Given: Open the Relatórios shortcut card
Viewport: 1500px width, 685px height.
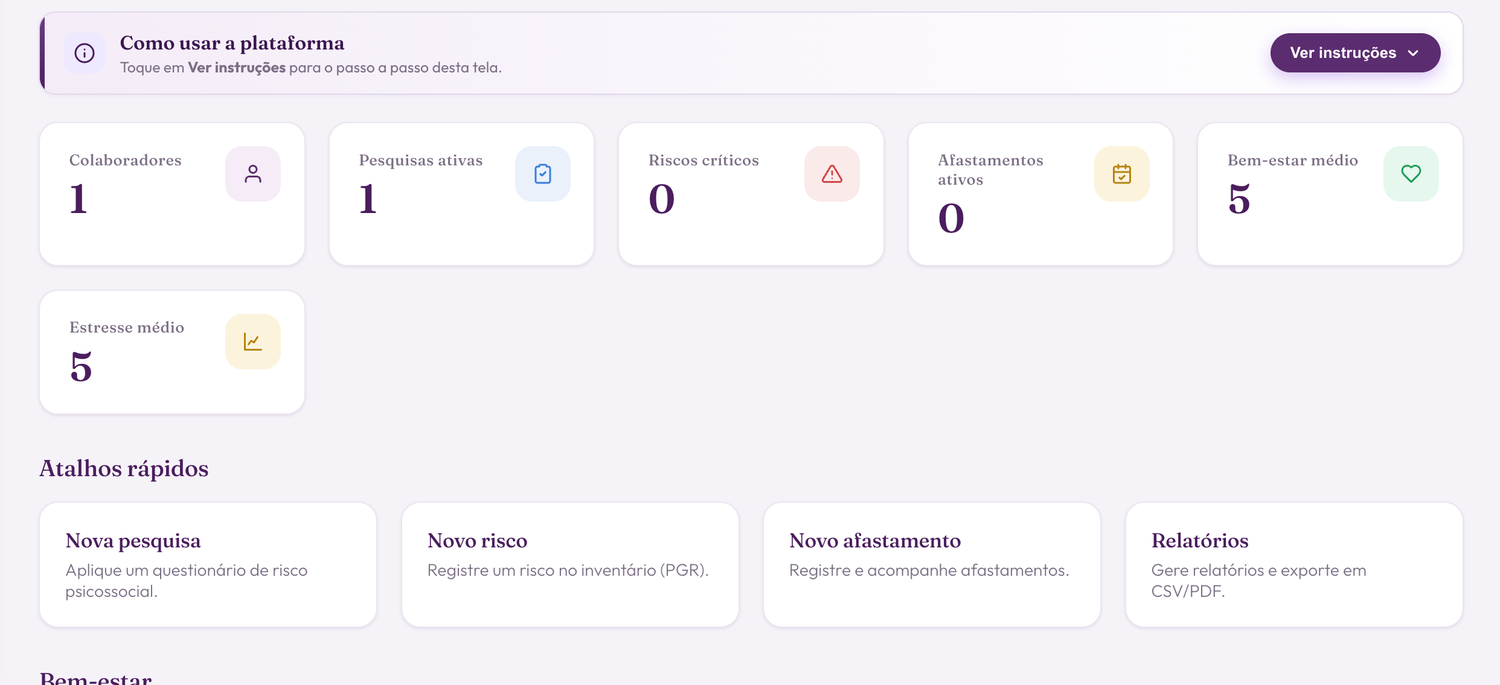Looking at the screenshot, I should (1294, 565).
